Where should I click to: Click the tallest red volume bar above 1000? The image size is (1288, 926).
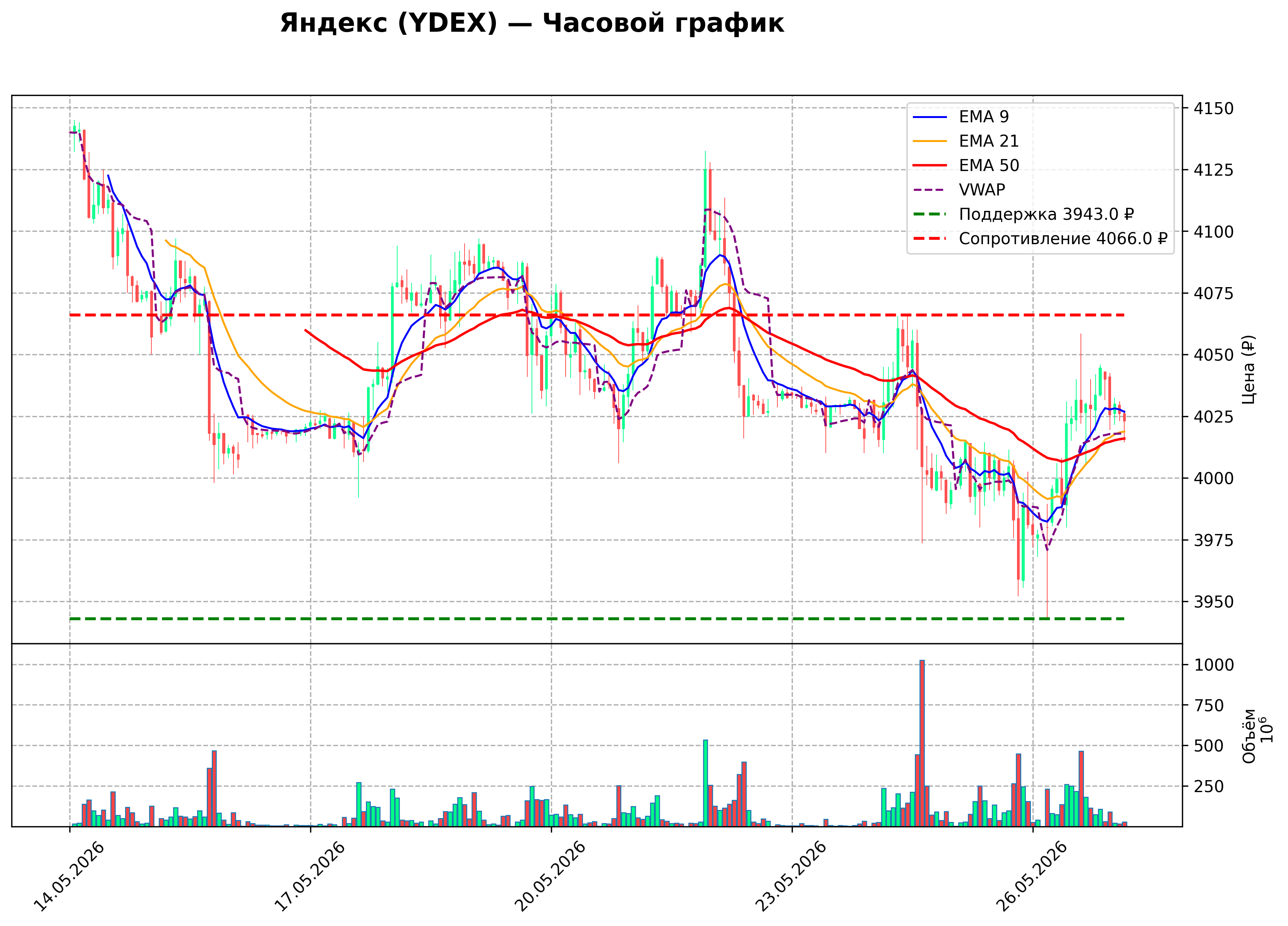[x=922, y=743]
